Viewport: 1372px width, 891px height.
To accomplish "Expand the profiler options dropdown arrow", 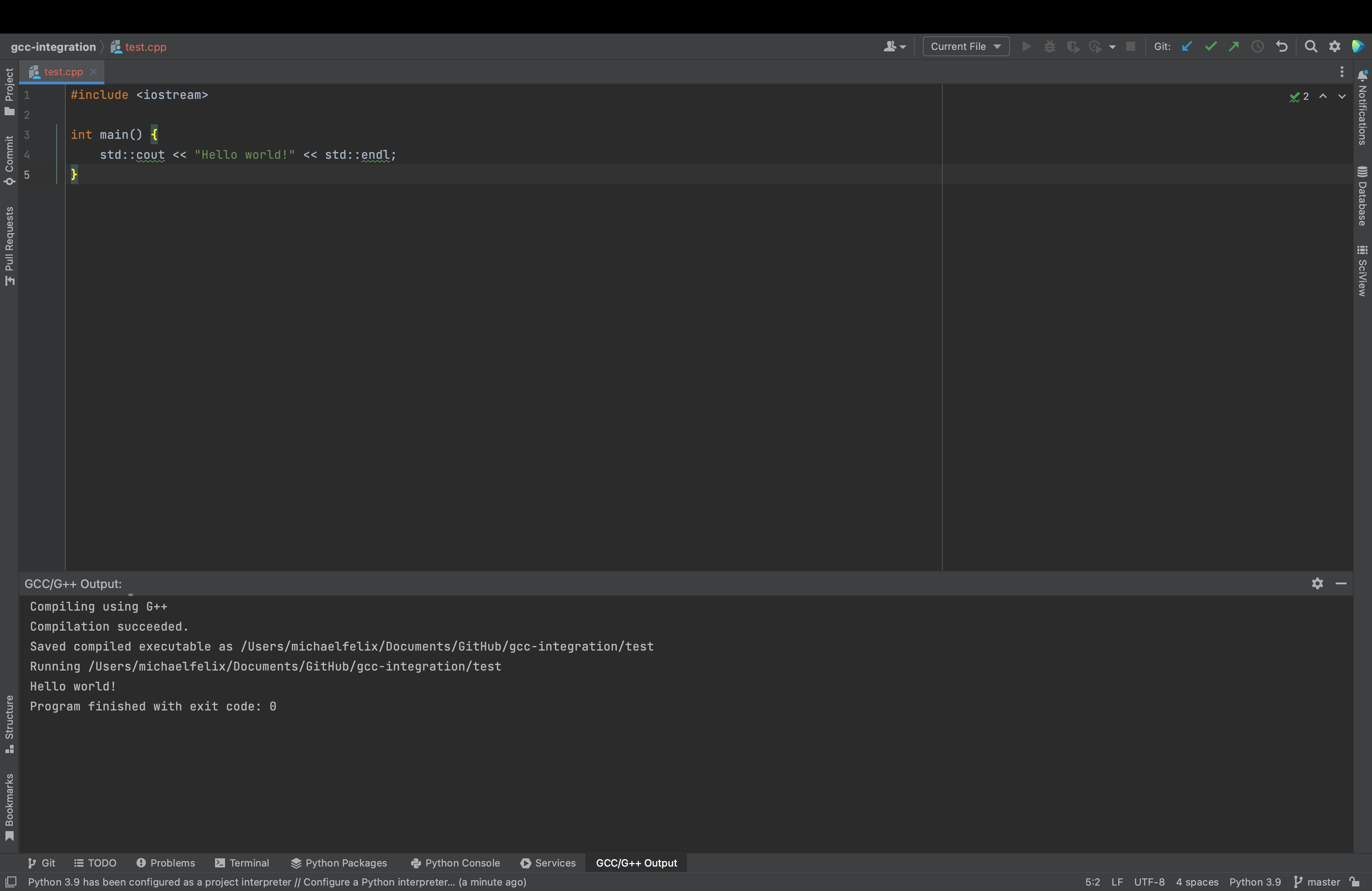I will point(1112,47).
